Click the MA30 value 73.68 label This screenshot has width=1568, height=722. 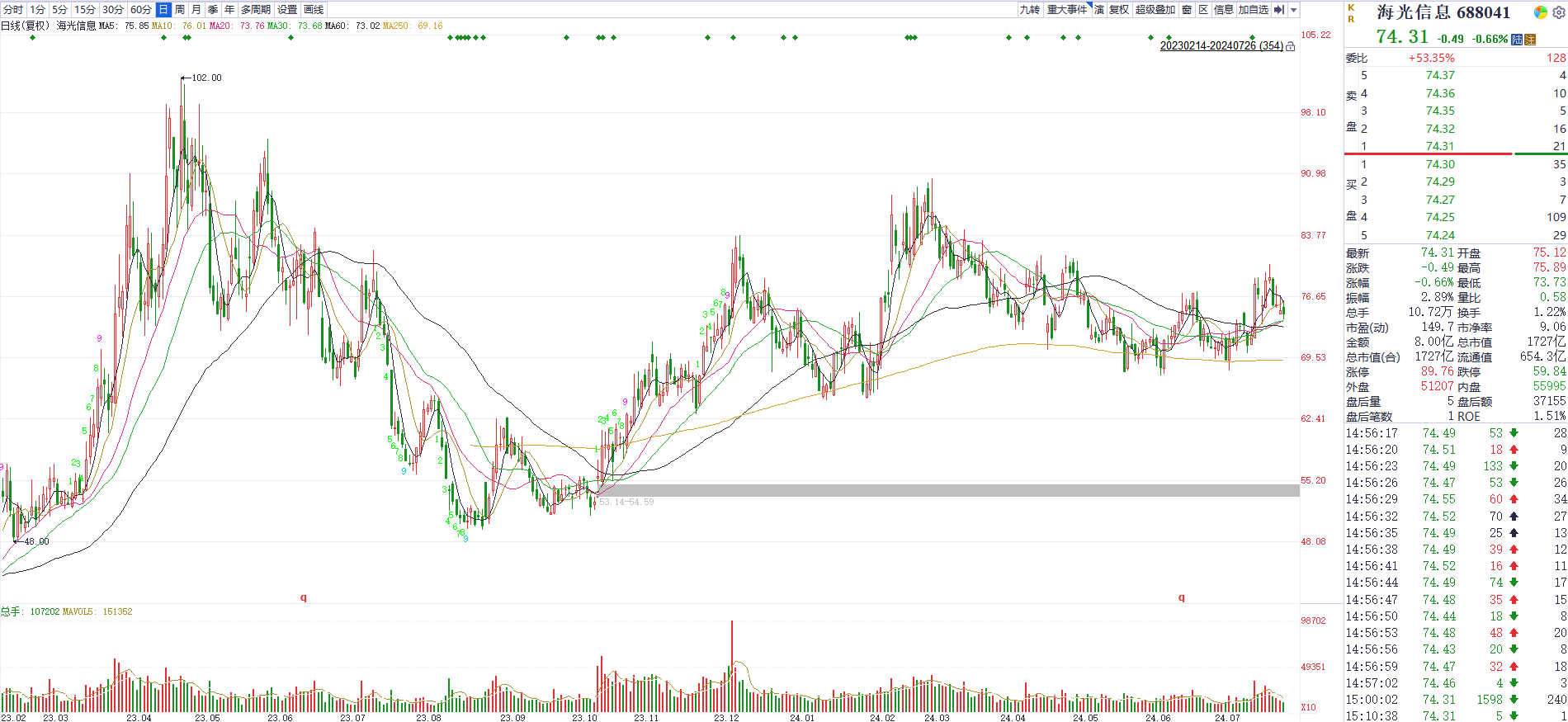(295, 26)
